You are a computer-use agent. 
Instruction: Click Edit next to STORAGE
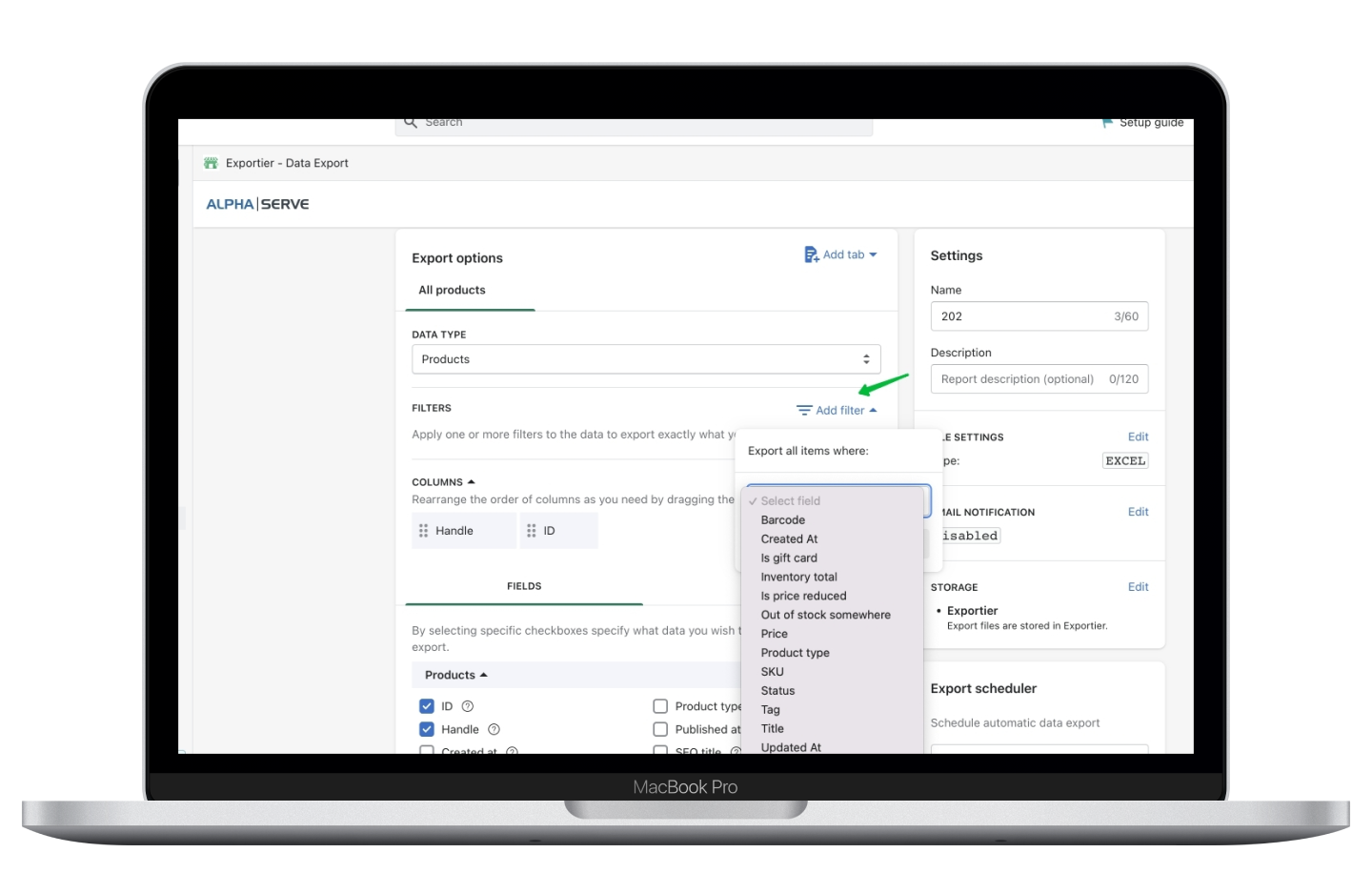coord(1138,586)
